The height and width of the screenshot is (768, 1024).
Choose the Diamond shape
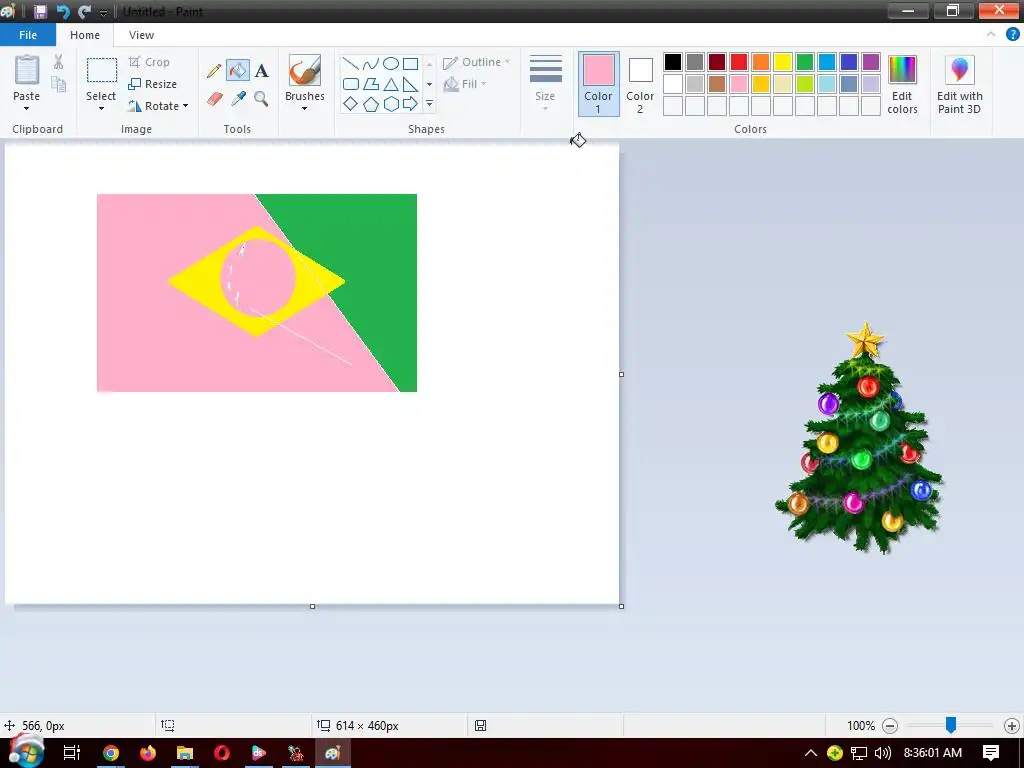[351, 104]
